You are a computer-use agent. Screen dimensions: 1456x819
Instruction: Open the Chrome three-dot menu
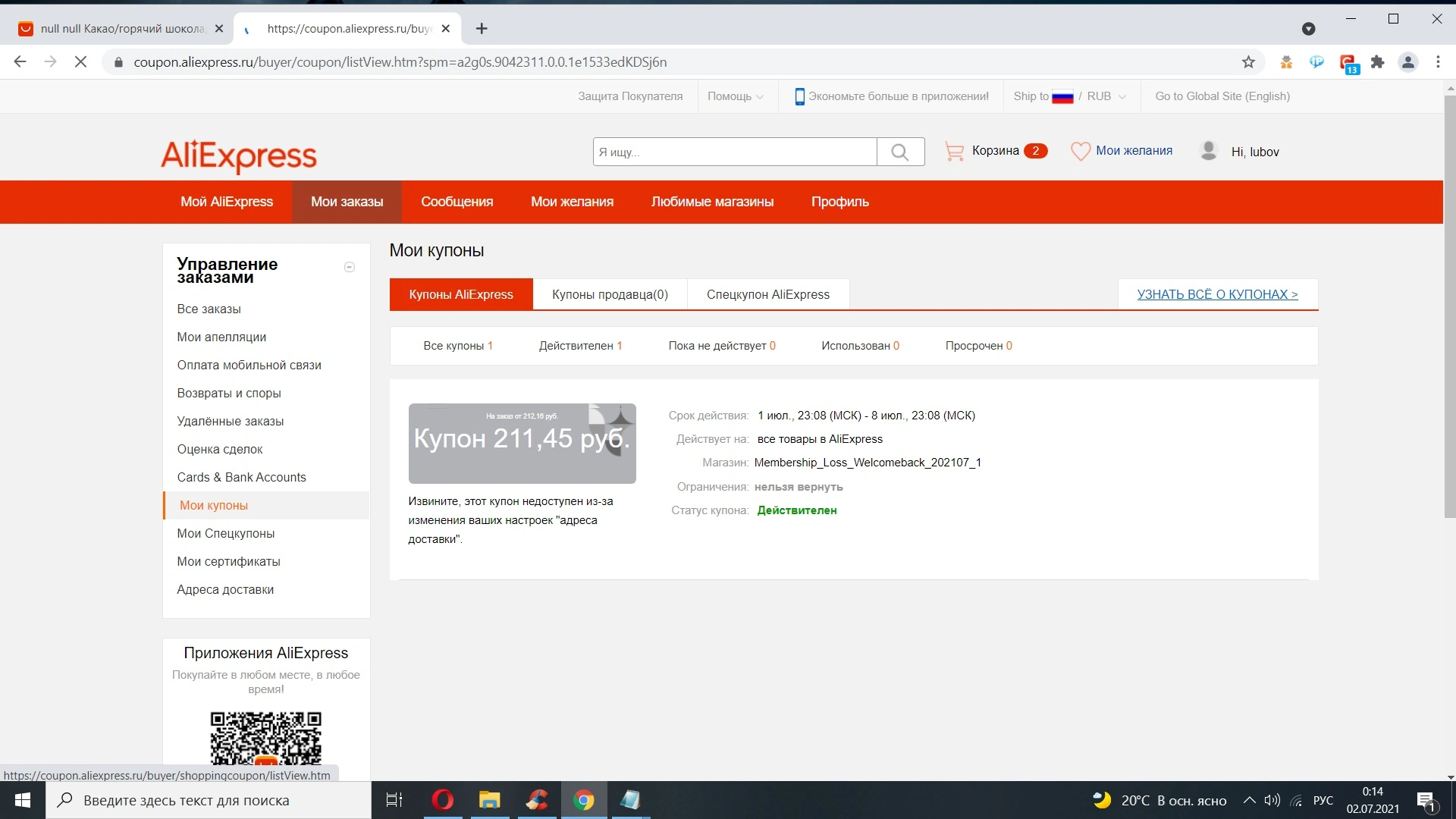click(x=1438, y=62)
